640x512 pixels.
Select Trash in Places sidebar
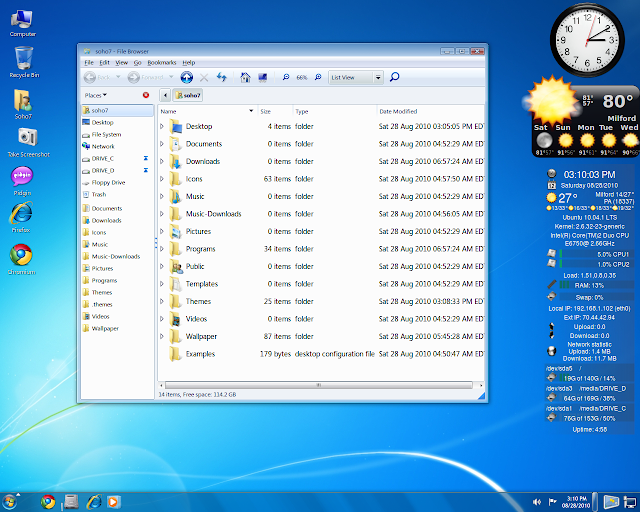117,194
